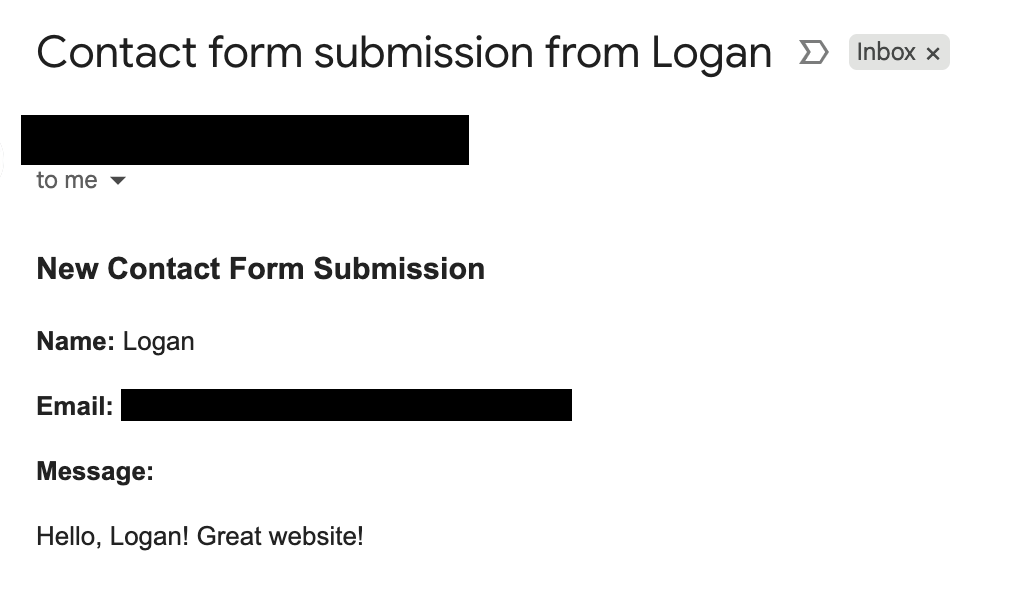The image size is (1022, 616).
Task: Remove the Inbox label with x
Action: (x=933, y=54)
